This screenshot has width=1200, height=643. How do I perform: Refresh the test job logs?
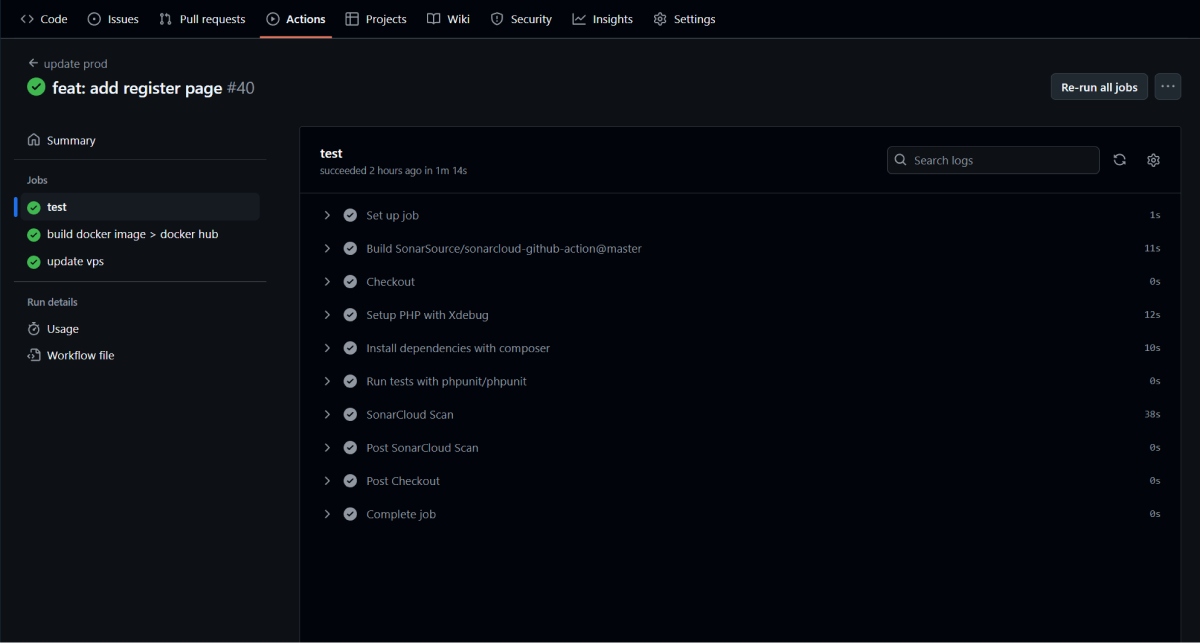coord(1119,159)
